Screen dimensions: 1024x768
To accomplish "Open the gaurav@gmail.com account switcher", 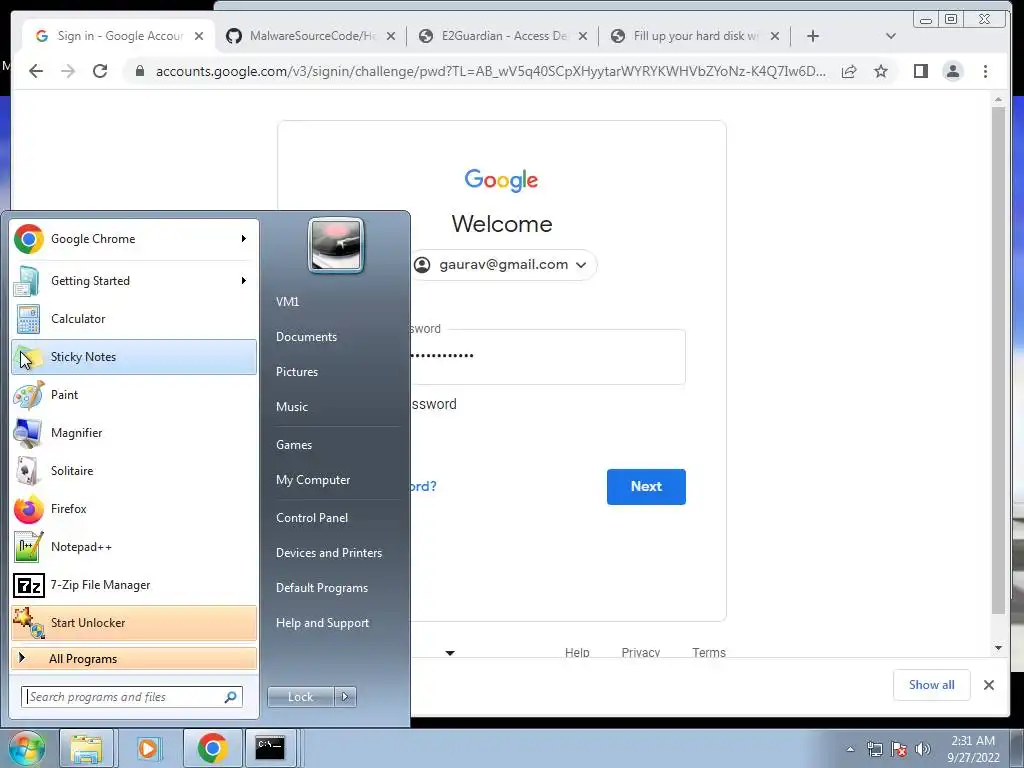I will point(502,265).
